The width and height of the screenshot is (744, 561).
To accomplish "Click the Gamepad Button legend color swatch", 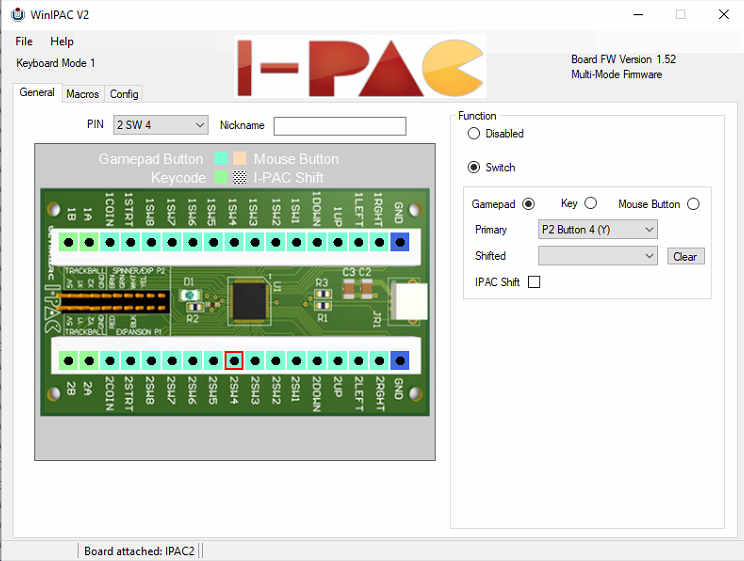I will click(x=221, y=159).
